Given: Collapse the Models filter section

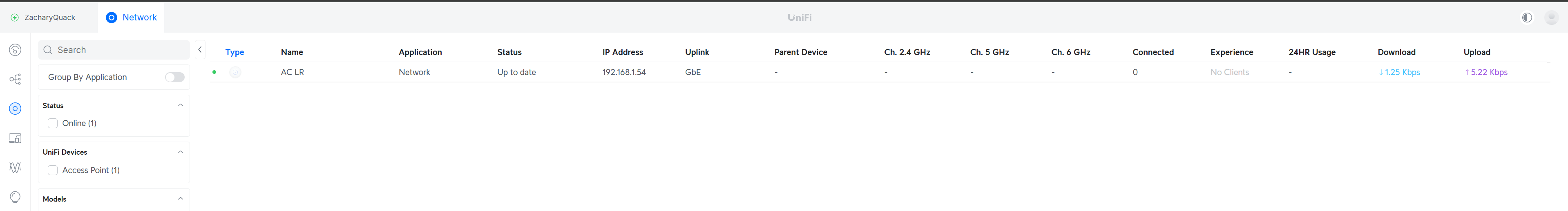Looking at the screenshot, I should tap(180, 199).
